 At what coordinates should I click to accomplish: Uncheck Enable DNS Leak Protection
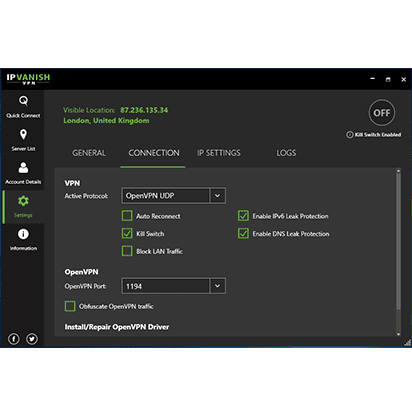(243, 233)
